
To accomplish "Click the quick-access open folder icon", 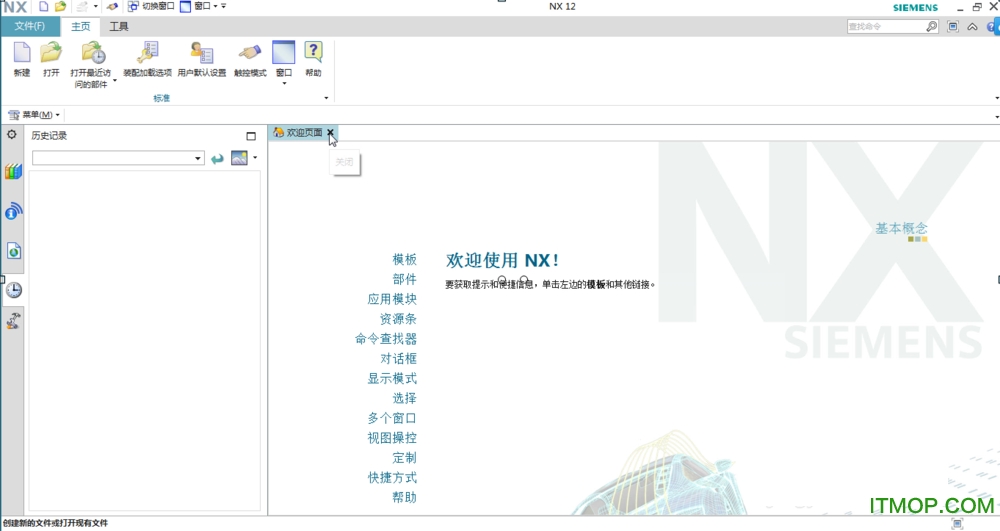I will [60, 6].
